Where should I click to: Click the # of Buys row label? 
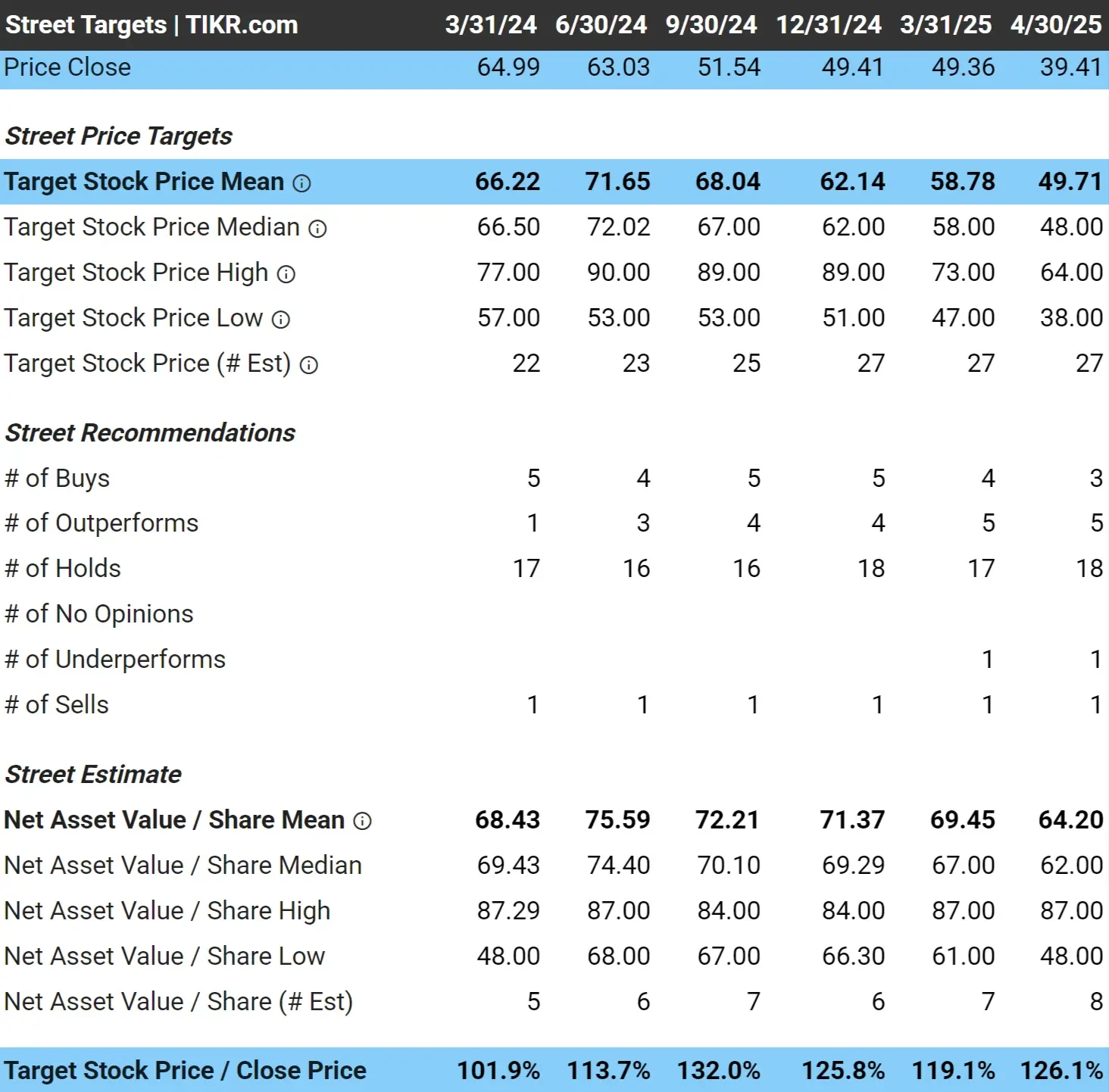(57, 479)
